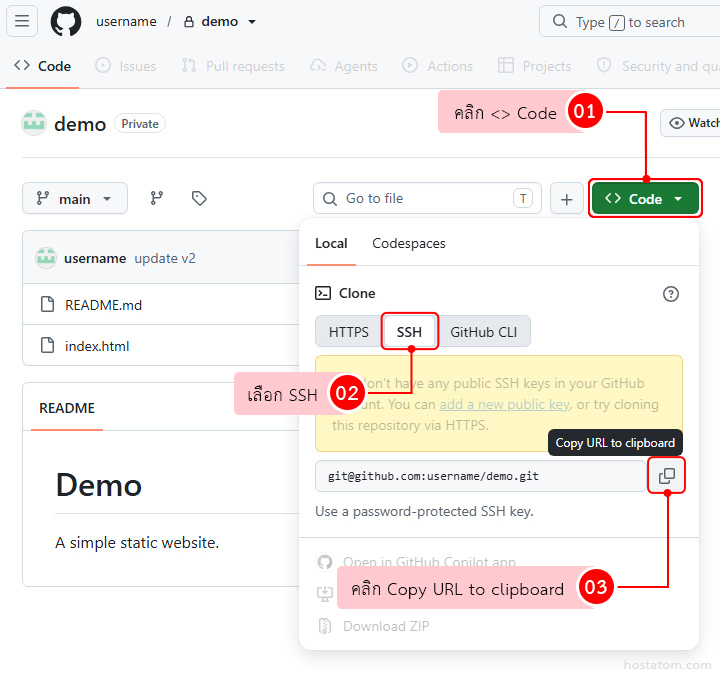This screenshot has width=720, height=675.
Task: Click the Demo heading in README
Action: tap(99, 485)
